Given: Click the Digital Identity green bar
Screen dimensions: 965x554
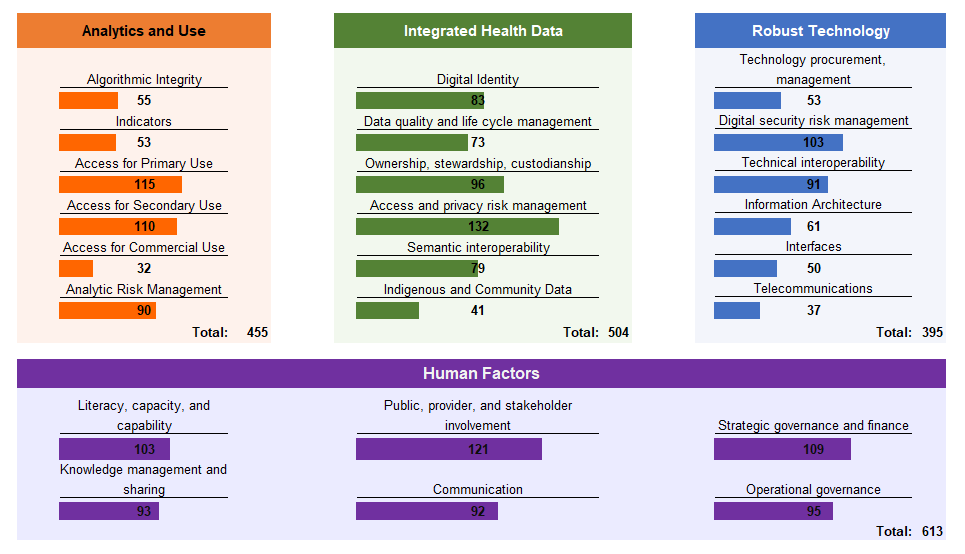Looking at the screenshot, I should tap(420, 101).
